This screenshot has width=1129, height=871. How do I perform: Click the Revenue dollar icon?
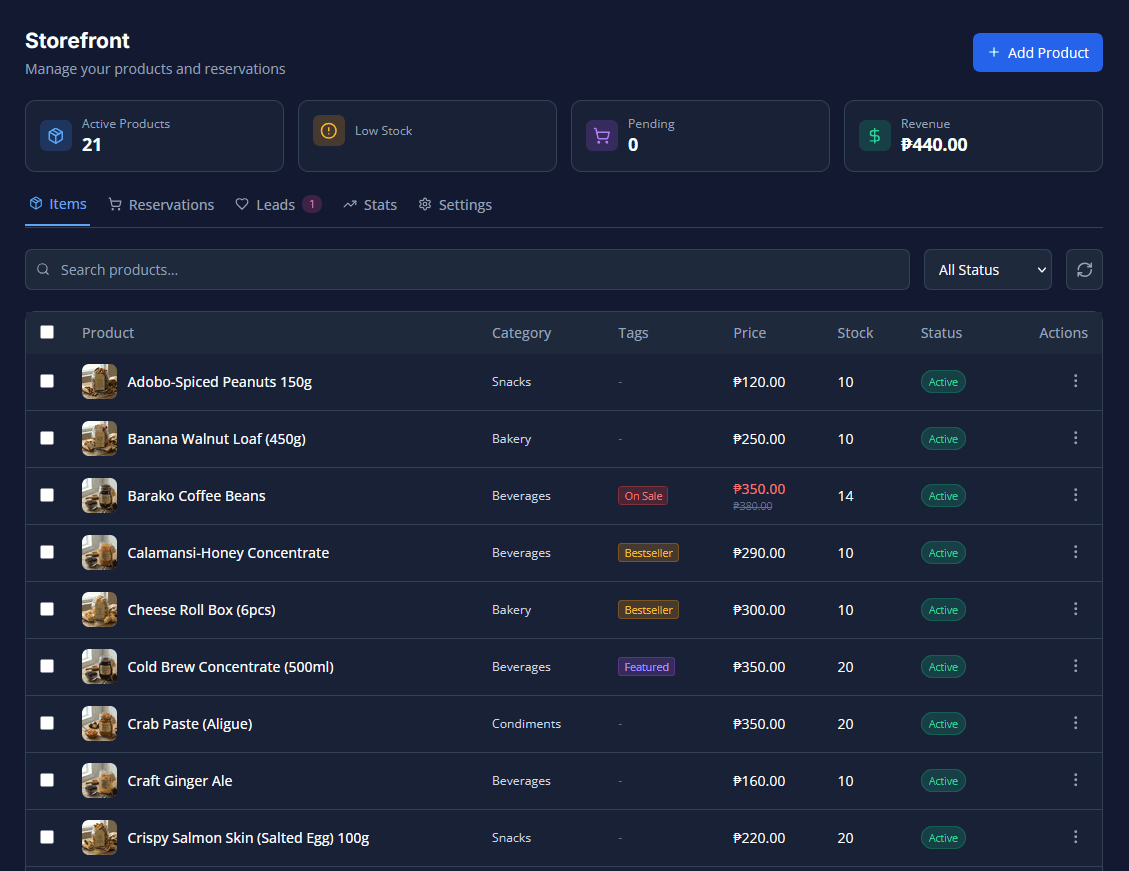tap(875, 136)
